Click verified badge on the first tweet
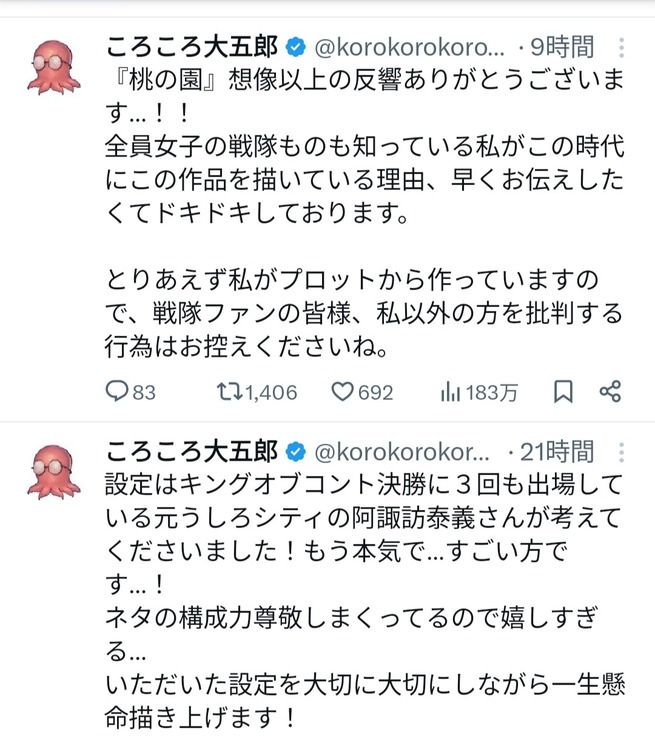Screen dimensions: 655x744 (296, 47)
